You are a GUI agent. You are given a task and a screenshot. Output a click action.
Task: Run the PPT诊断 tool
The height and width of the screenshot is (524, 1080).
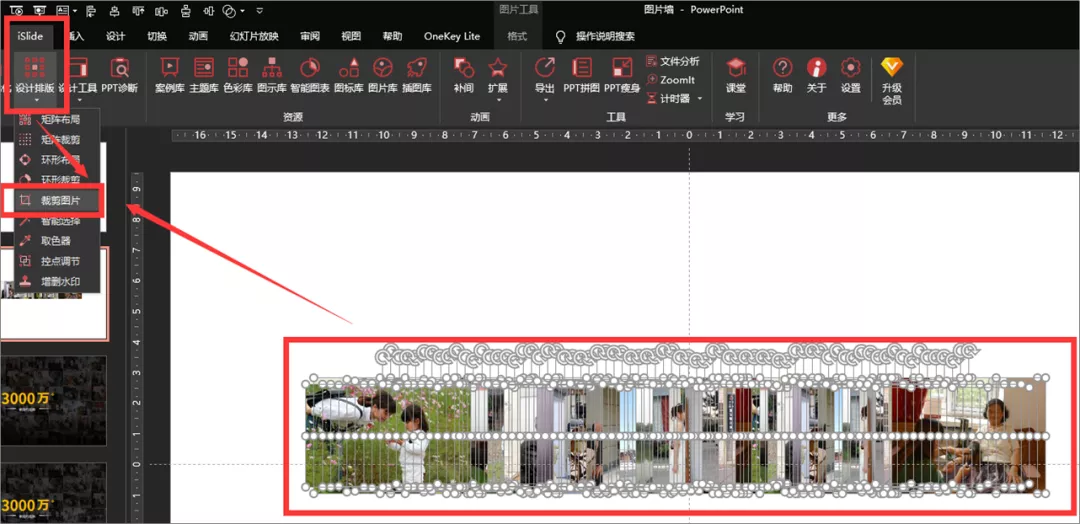(x=120, y=76)
